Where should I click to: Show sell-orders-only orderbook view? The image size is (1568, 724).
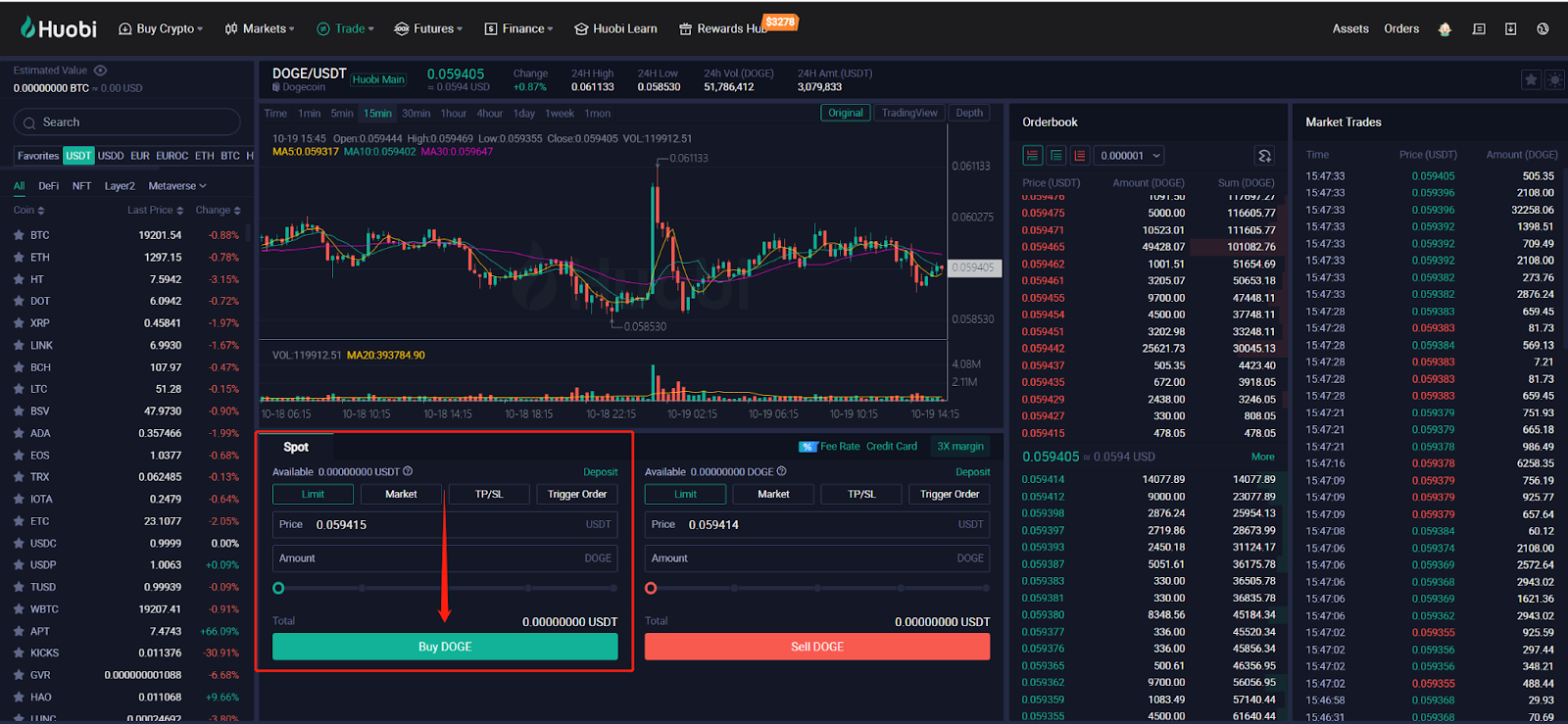click(1080, 156)
